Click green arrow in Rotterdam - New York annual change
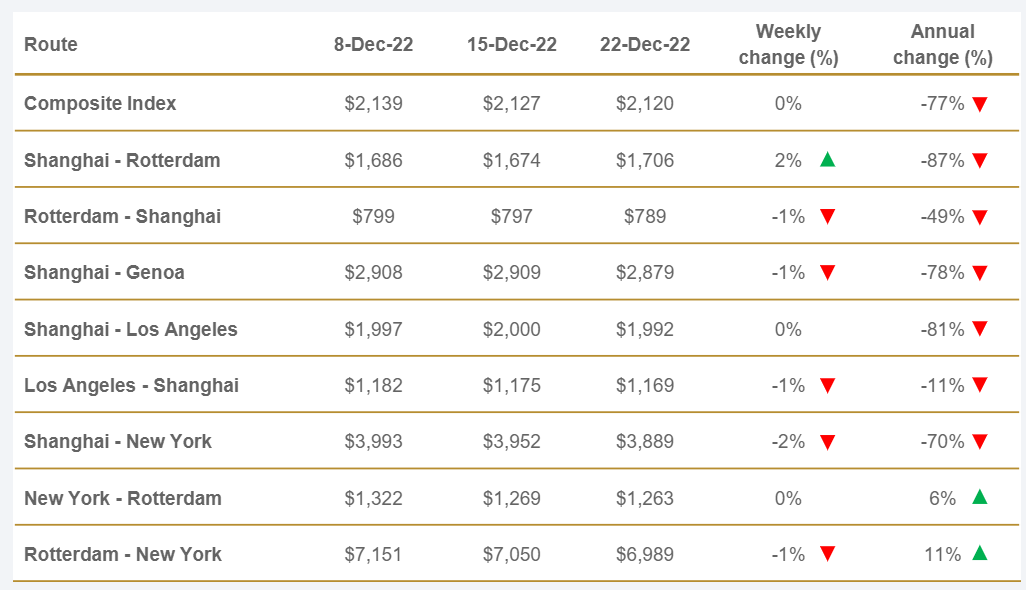Screen dimensions: 1026x590 [980, 553]
